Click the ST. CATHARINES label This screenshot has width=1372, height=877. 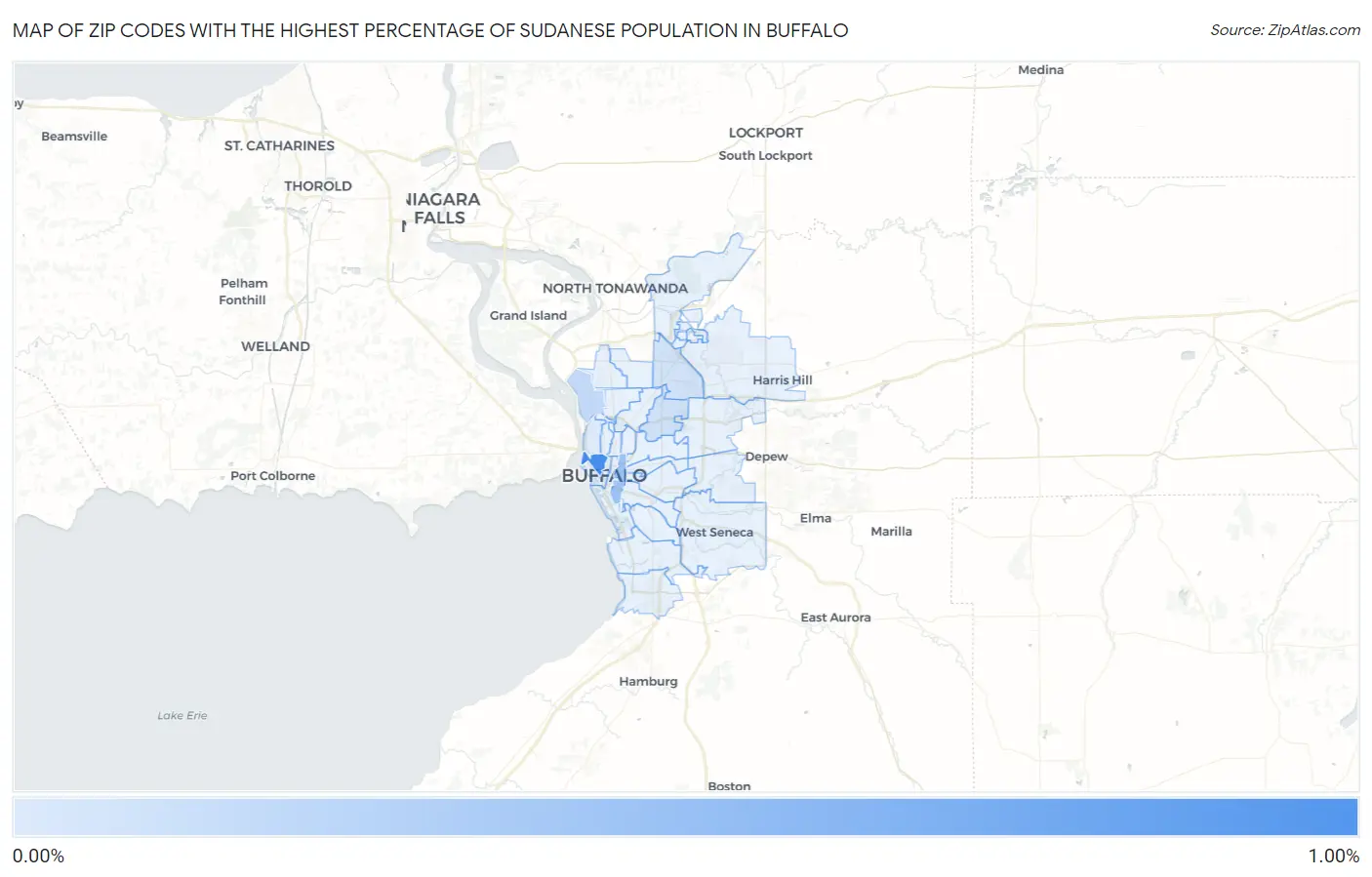click(279, 145)
